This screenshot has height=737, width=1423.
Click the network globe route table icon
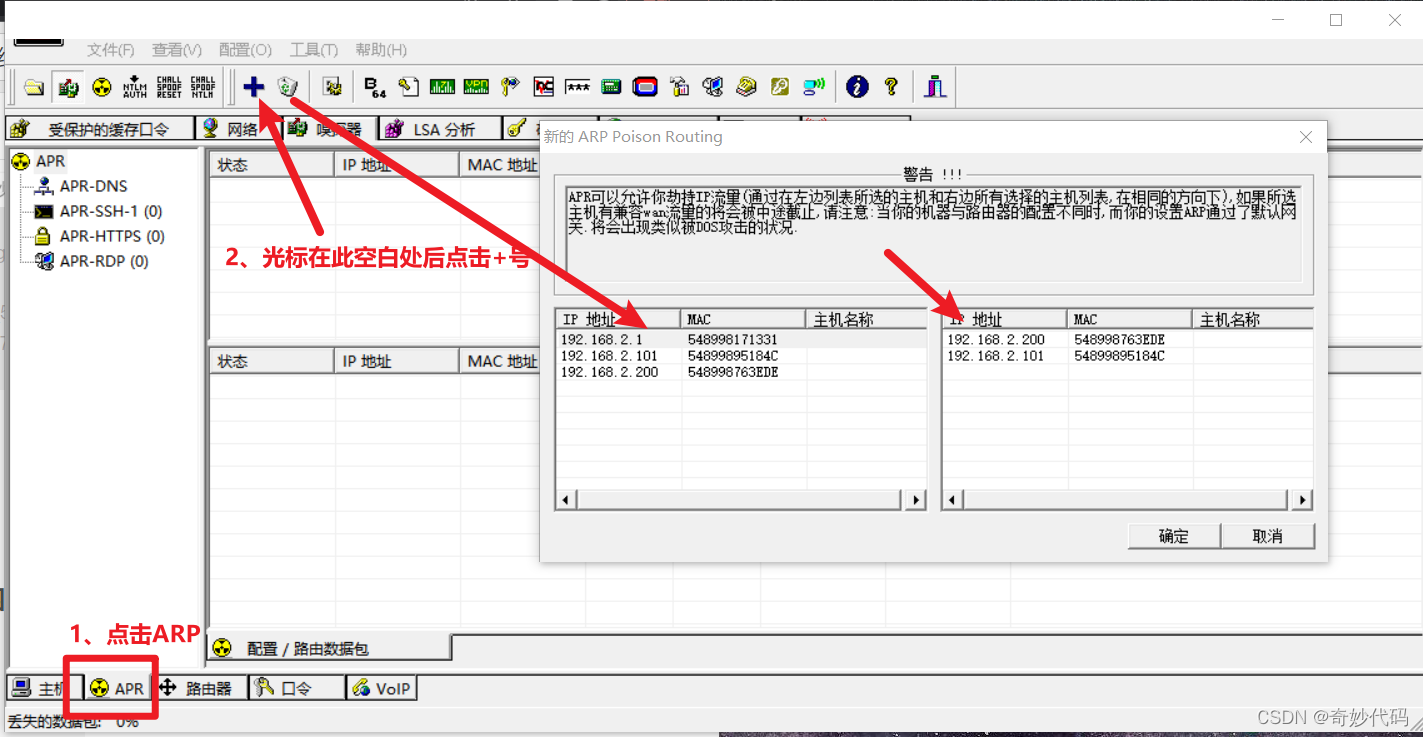712,87
